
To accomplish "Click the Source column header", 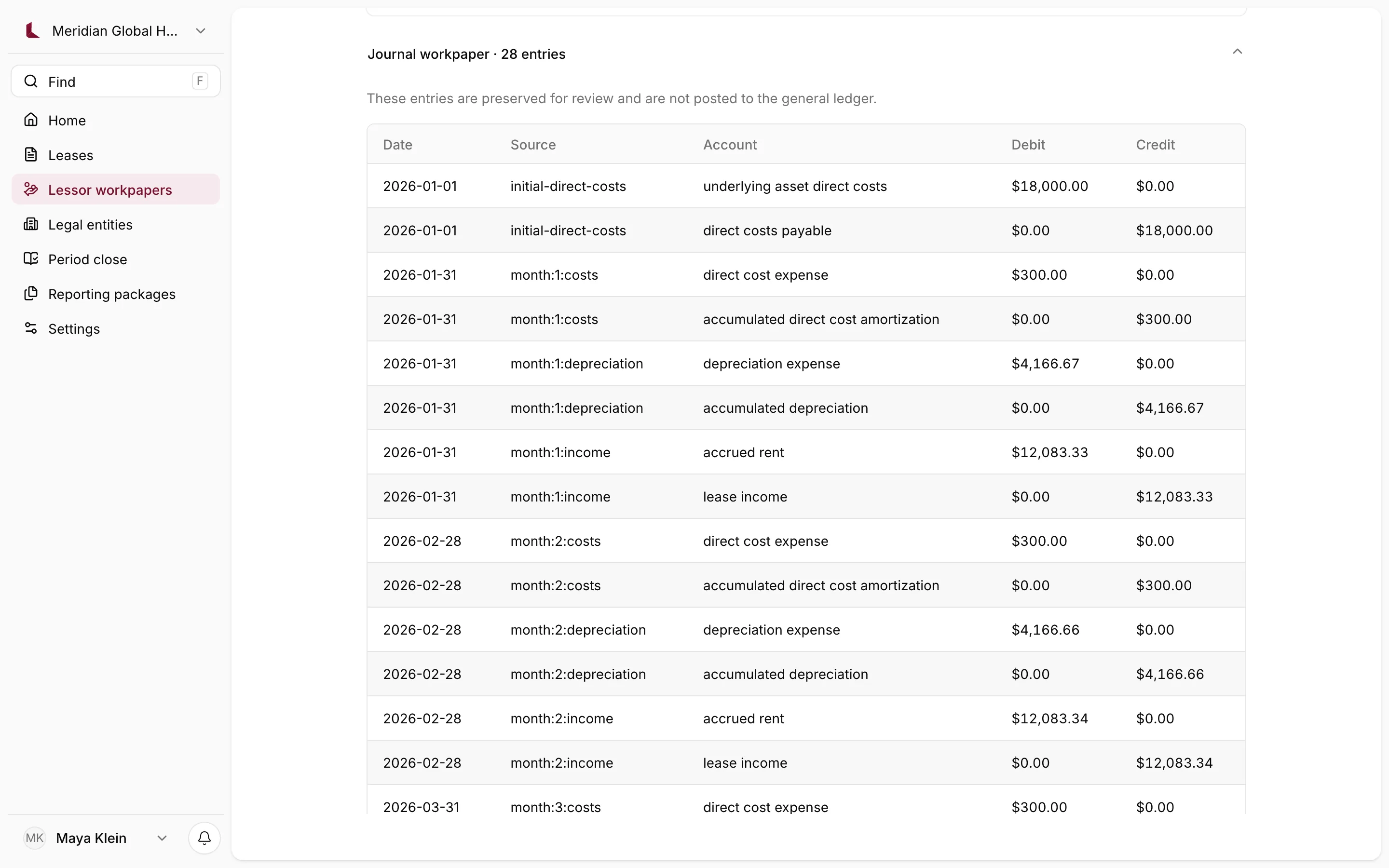I will click(x=532, y=145).
